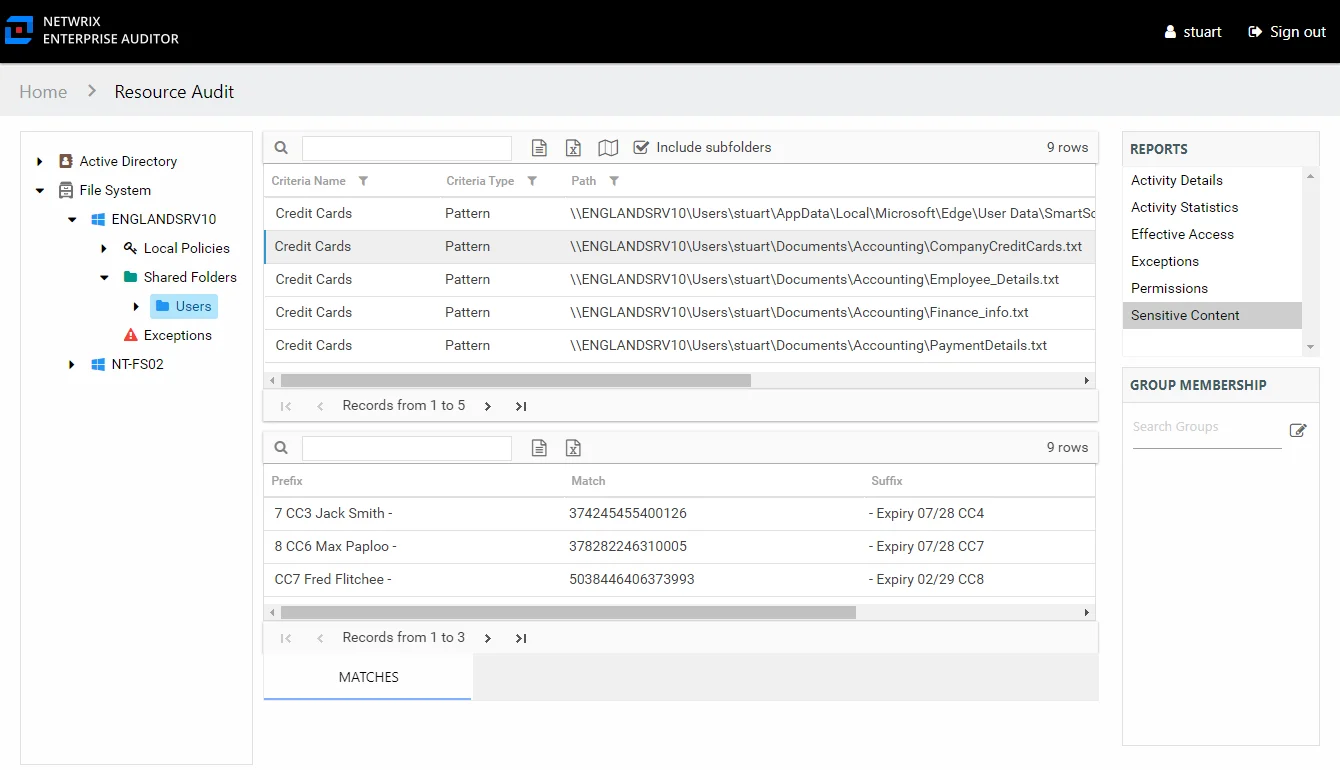
Task: Collapse the File System tree node
Action: pos(39,190)
